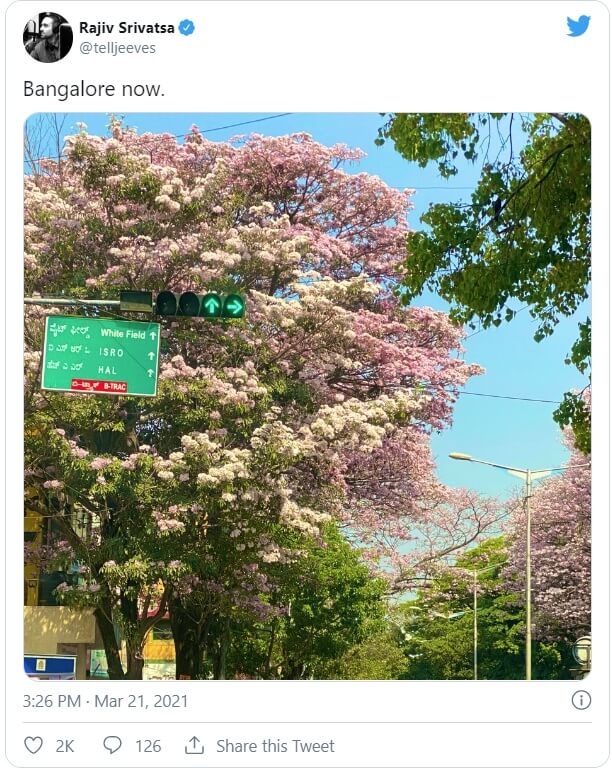The height and width of the screenshot is (768, 612).
Task: Open replies via speech bubble icon
Action: click(x=112, y=745)
